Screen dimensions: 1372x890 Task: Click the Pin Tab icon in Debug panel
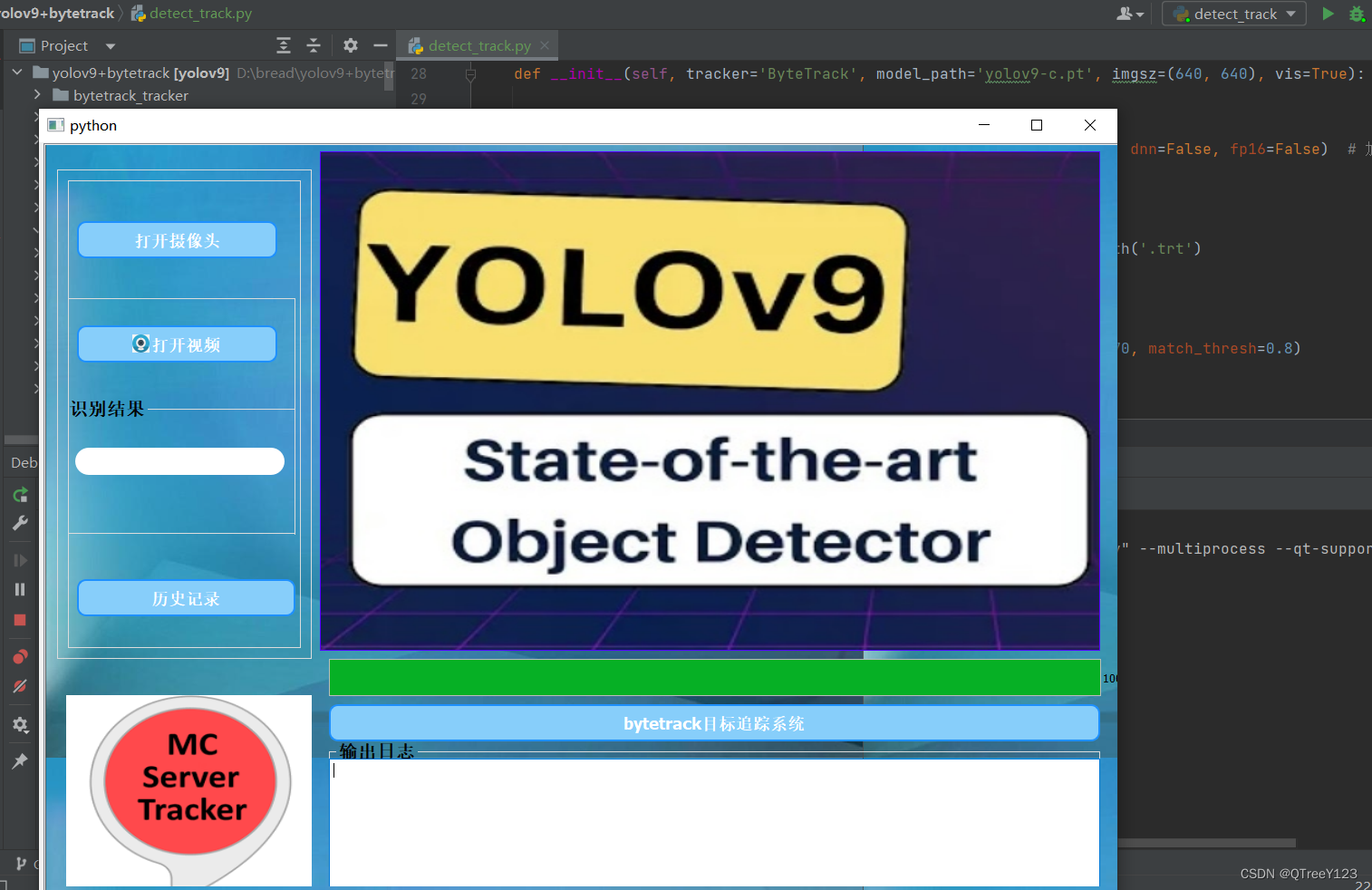click(x=20, y=761)
